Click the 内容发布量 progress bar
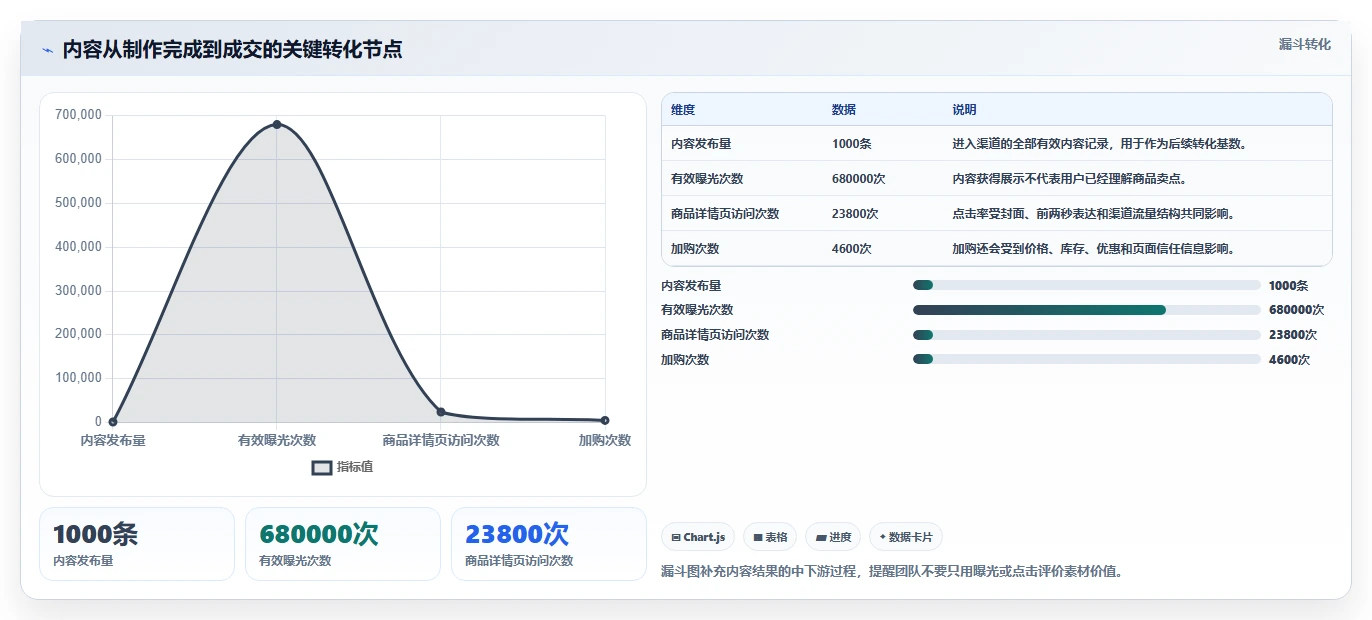 pos(1087,285)
